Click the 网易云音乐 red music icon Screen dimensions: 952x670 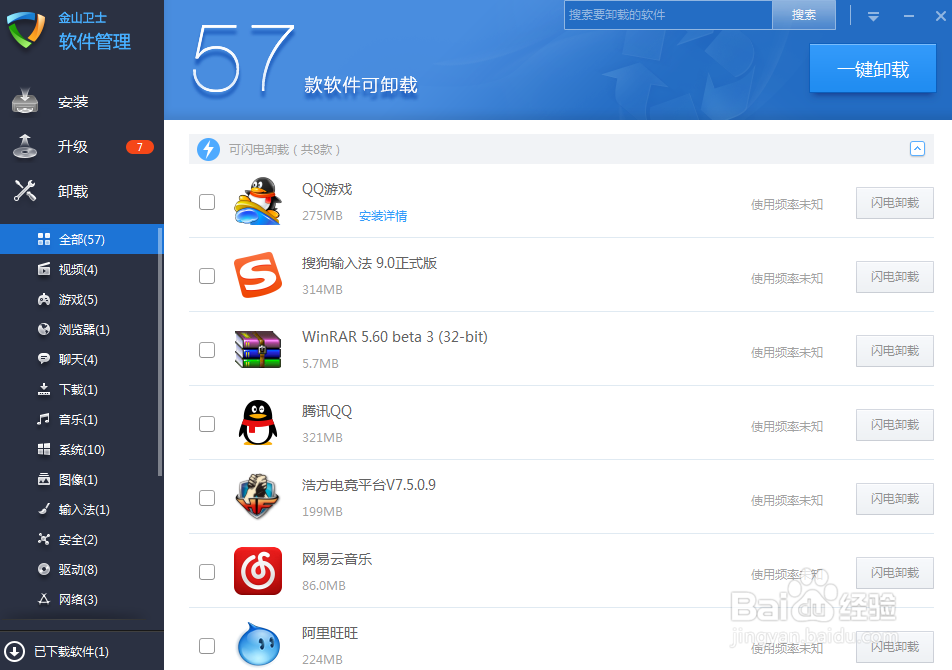click(x=258, y=571)
